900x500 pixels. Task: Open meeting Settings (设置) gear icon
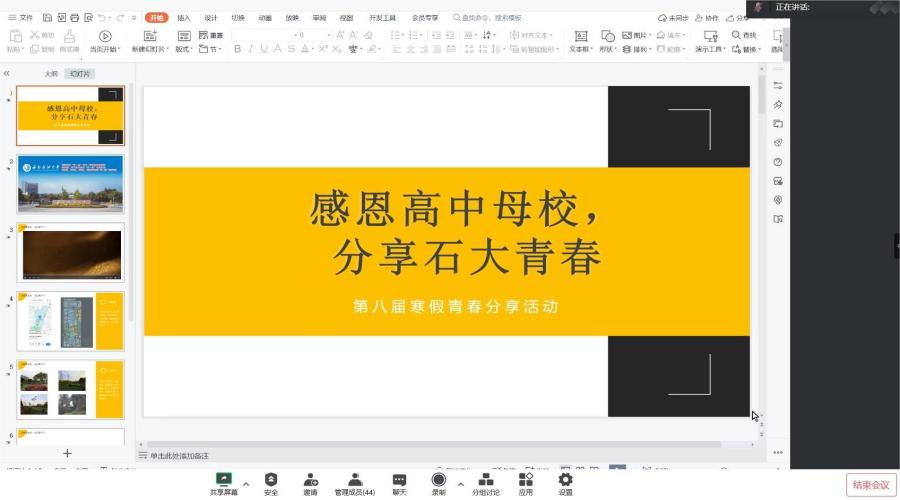point(565,481)
